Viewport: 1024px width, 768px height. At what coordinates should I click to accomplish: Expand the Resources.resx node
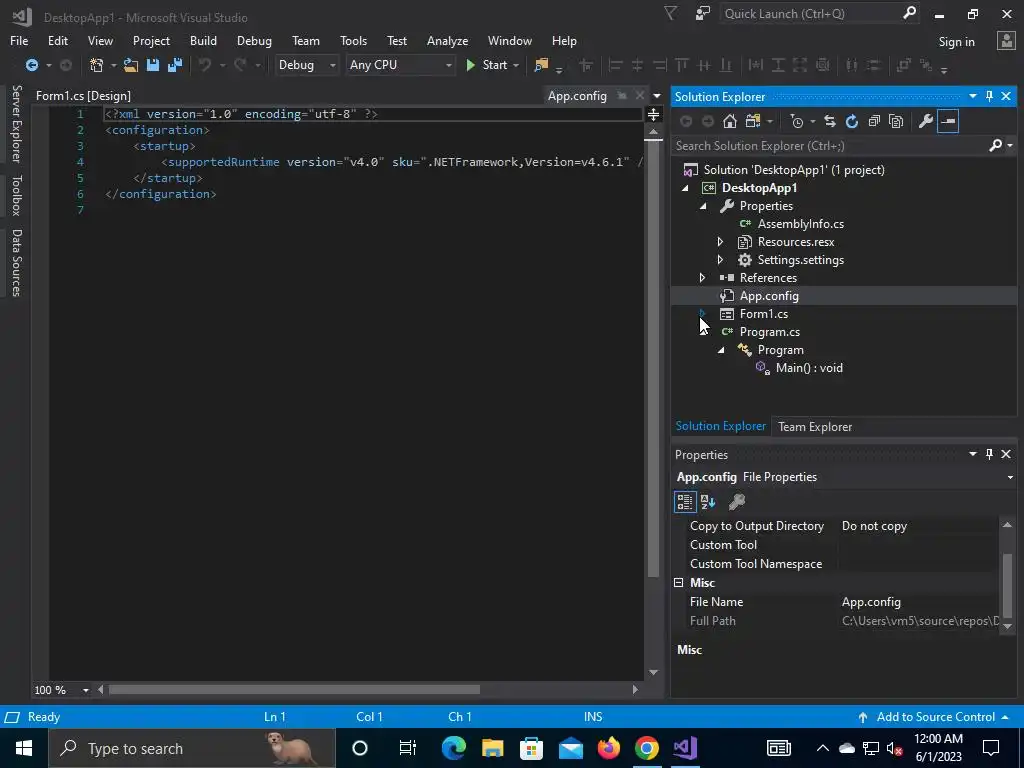(x=720, y=242)
